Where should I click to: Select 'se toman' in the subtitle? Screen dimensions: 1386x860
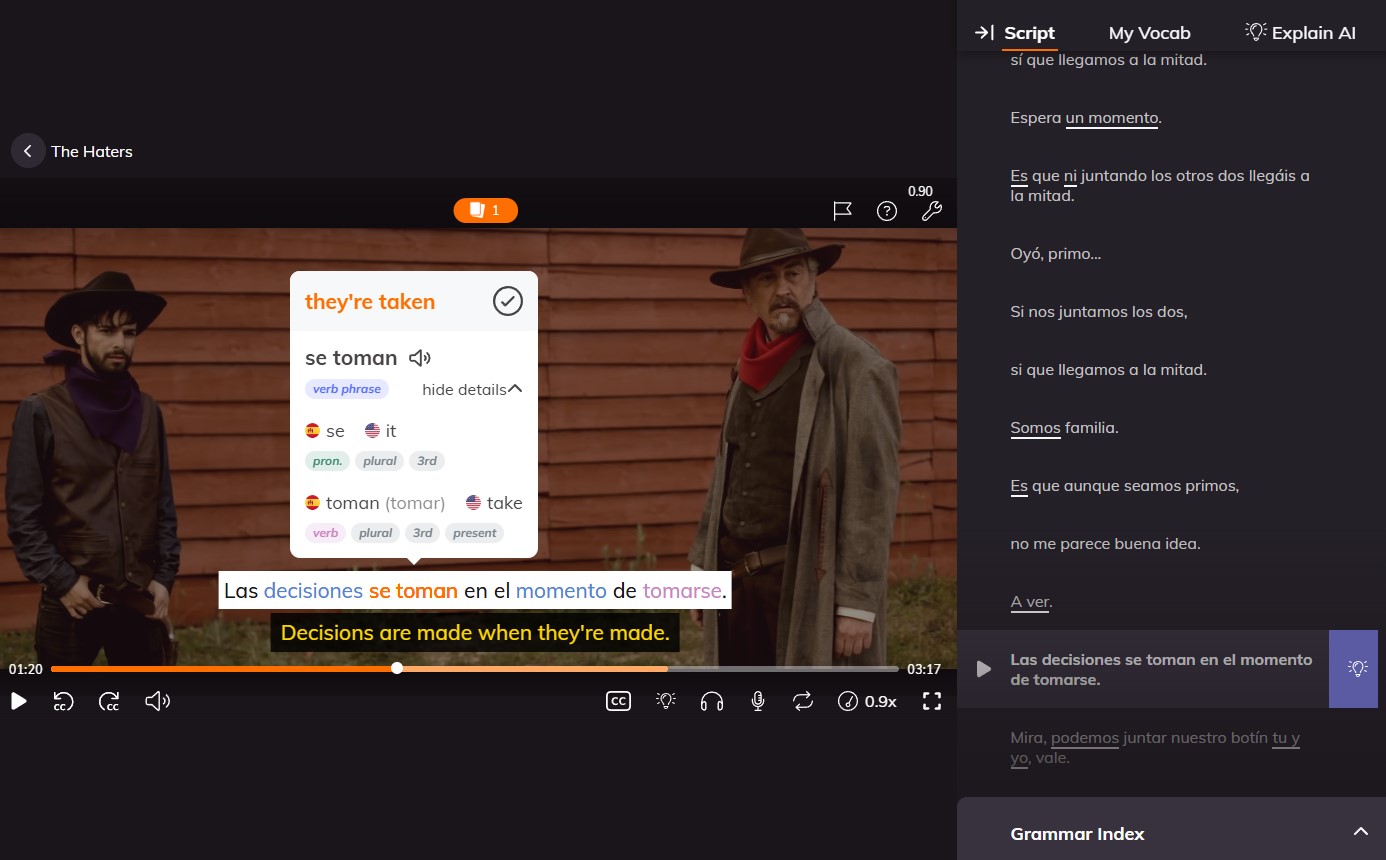[x=413, y=590]
